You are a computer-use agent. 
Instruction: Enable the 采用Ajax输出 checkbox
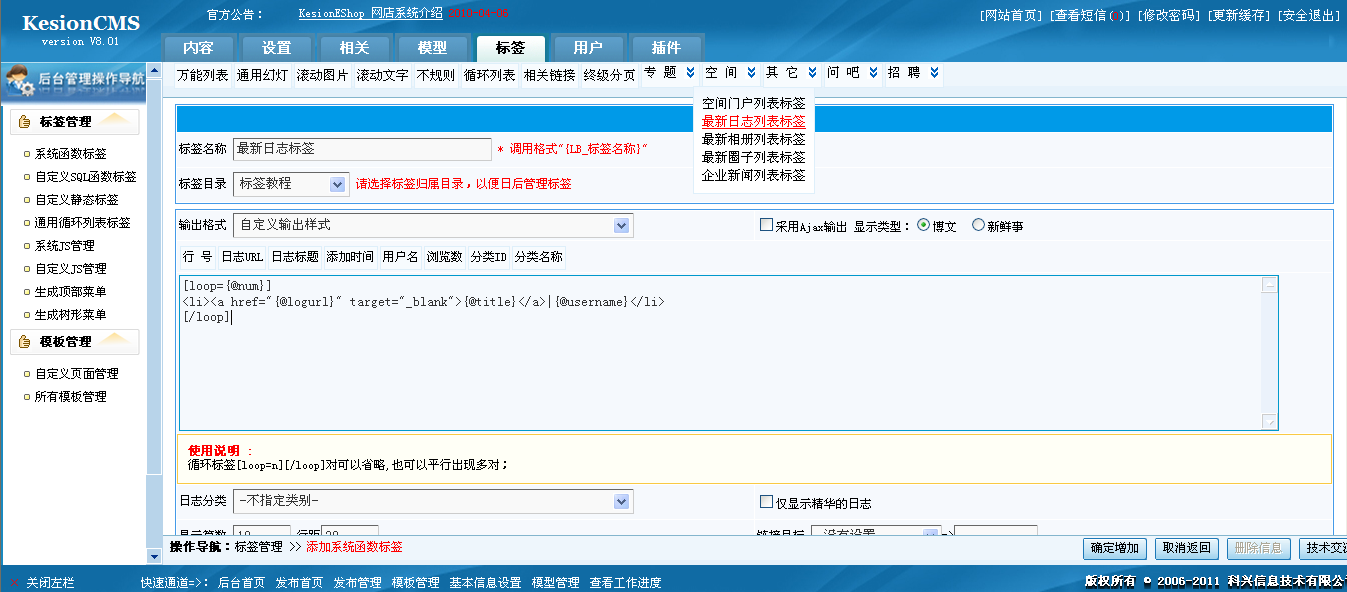[x=766, y=225]
